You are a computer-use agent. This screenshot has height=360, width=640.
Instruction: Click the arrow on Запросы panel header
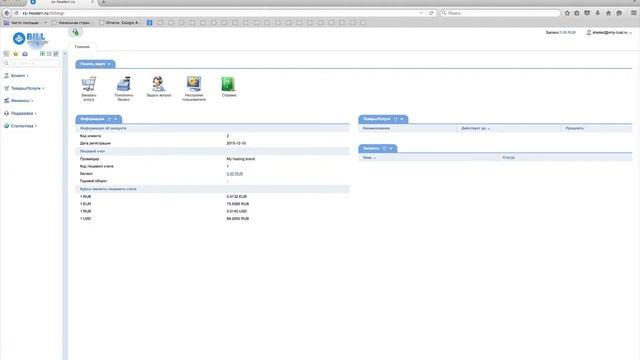click(x=391, y=148)
